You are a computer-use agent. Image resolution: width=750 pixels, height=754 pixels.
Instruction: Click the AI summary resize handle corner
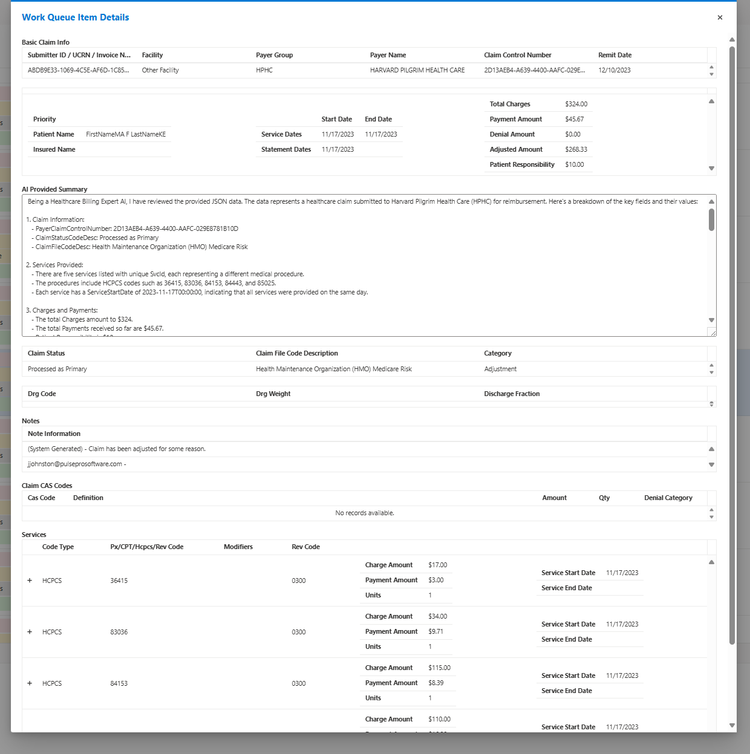click(712, 332)
